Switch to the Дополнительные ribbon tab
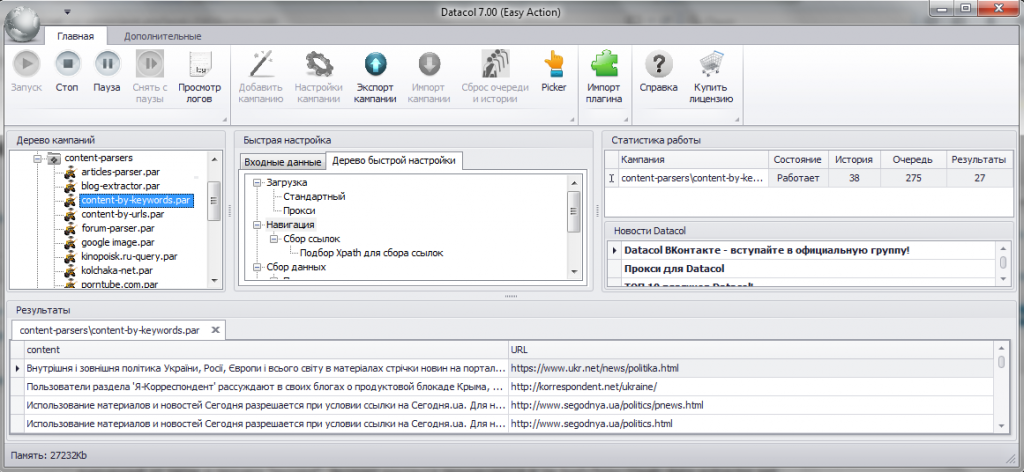Image resolution: width=1024 pixels, height=472 pixels. (x=163, y=36)
